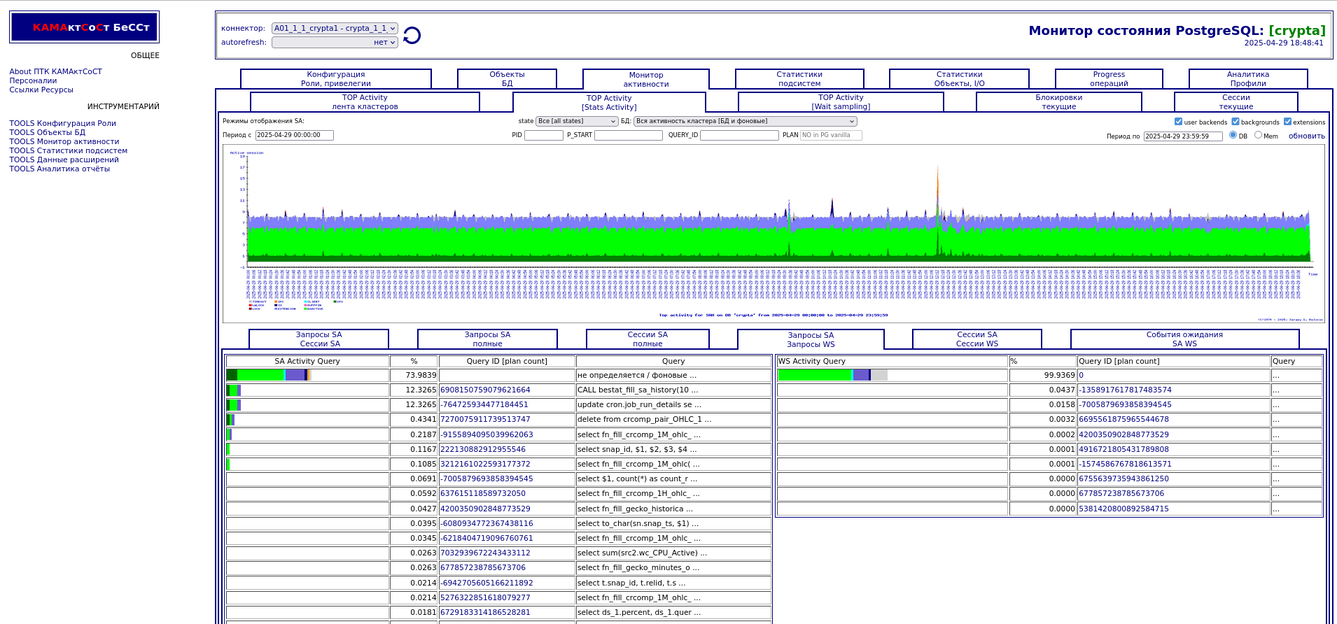
Task: Open the state filter dropdown
Action: (576, 121)
